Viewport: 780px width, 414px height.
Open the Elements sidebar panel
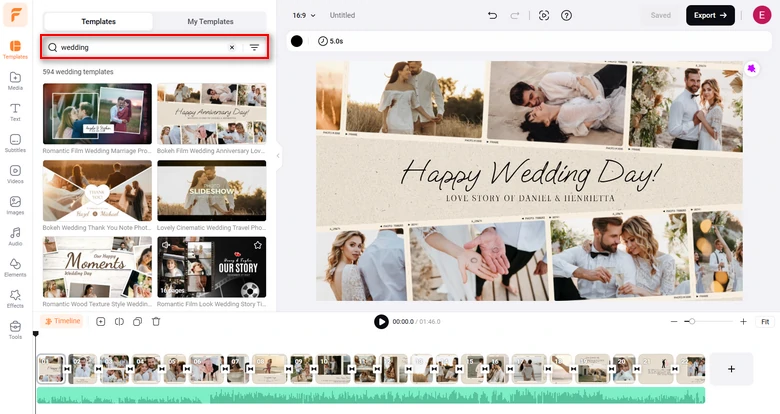click(15, 267)
